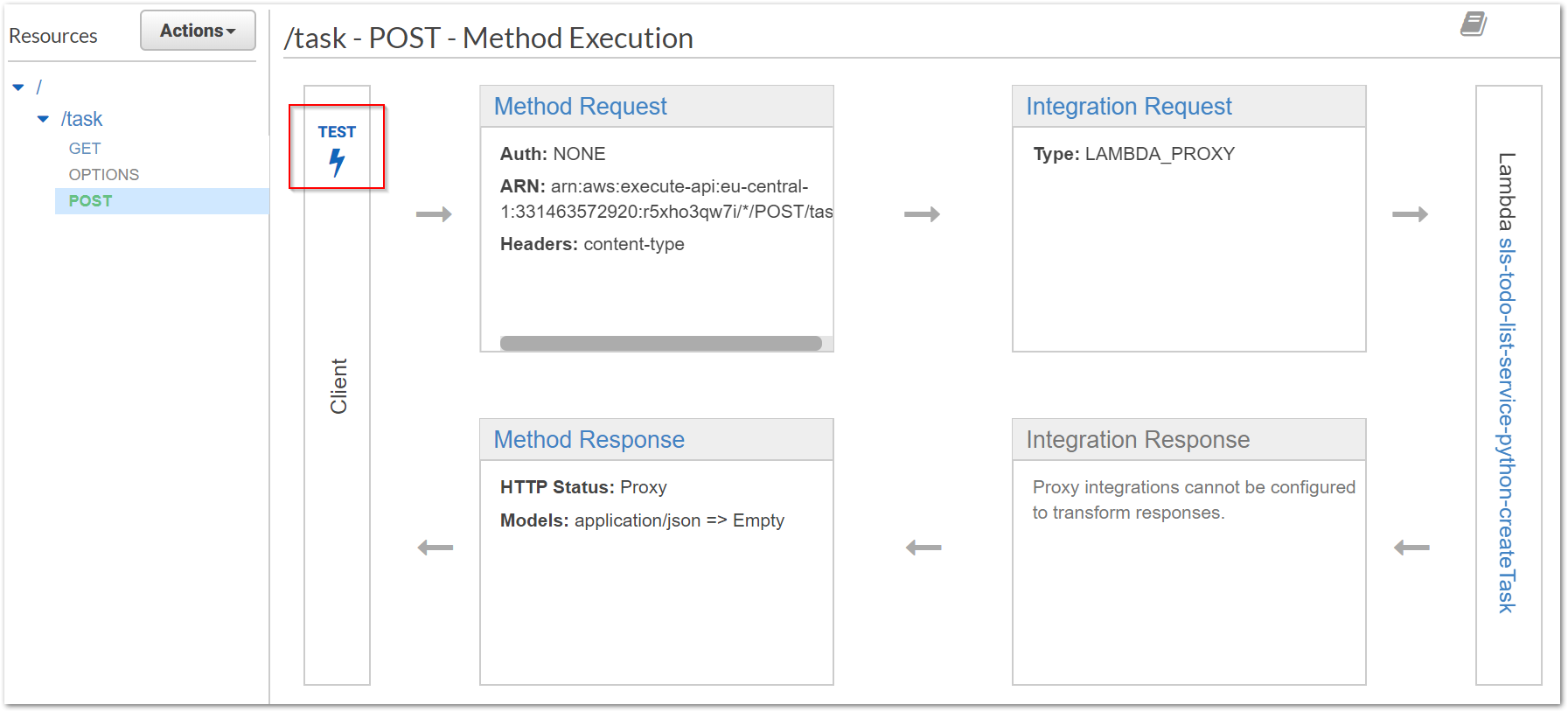
Task: Open the Method Response settings link
Action: point(589,440)
